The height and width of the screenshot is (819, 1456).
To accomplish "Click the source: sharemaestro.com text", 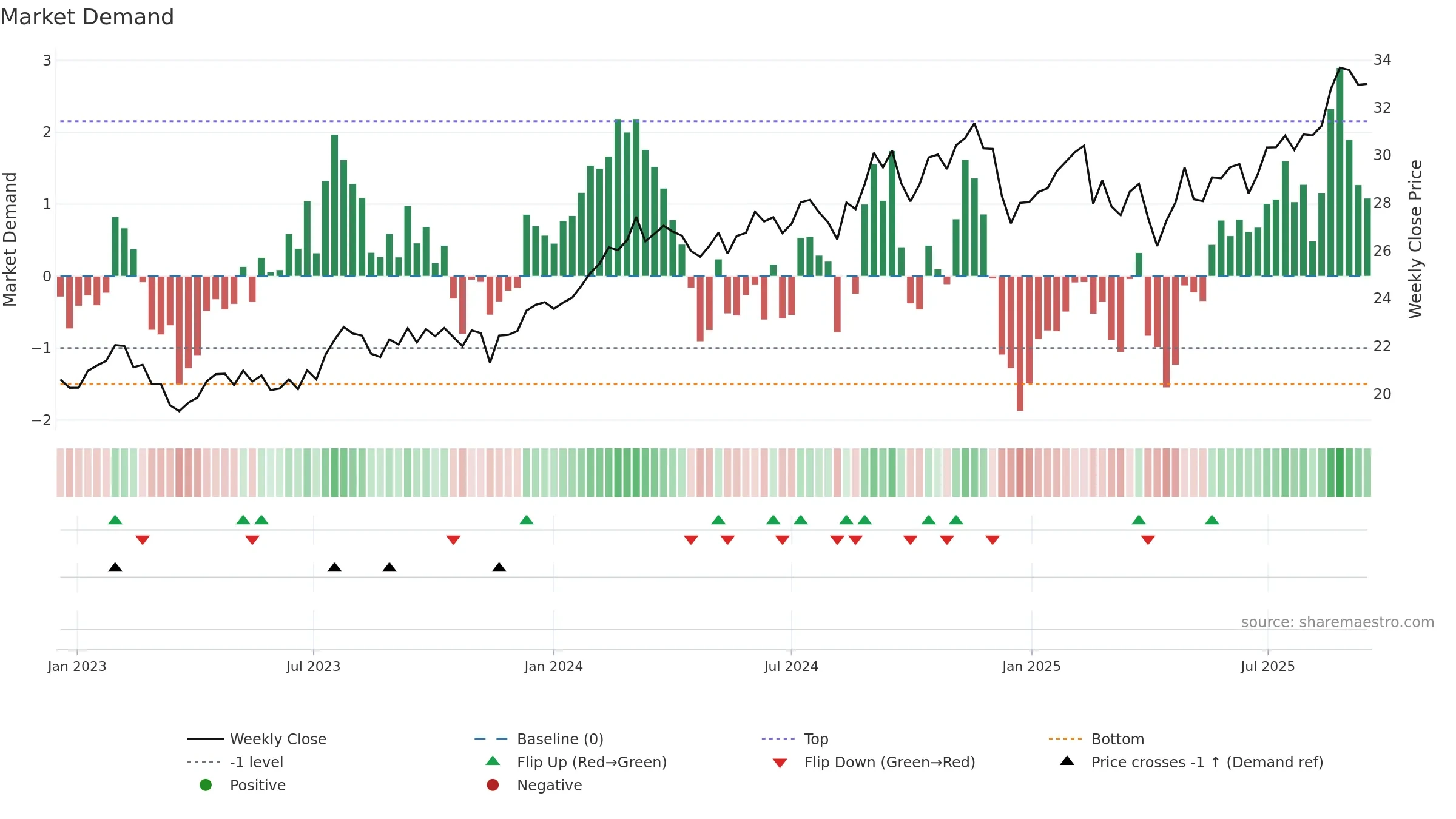I will pos(1338,622).
